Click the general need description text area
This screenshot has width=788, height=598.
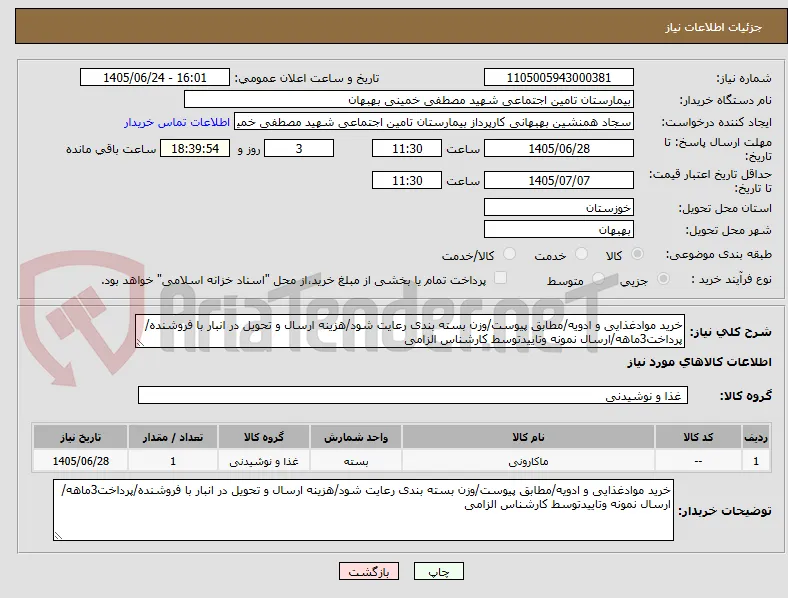pos(410,332)
